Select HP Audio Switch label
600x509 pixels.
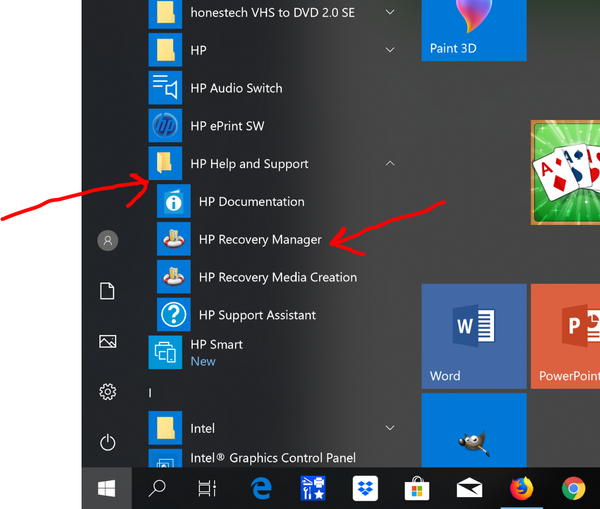point(236,88)
